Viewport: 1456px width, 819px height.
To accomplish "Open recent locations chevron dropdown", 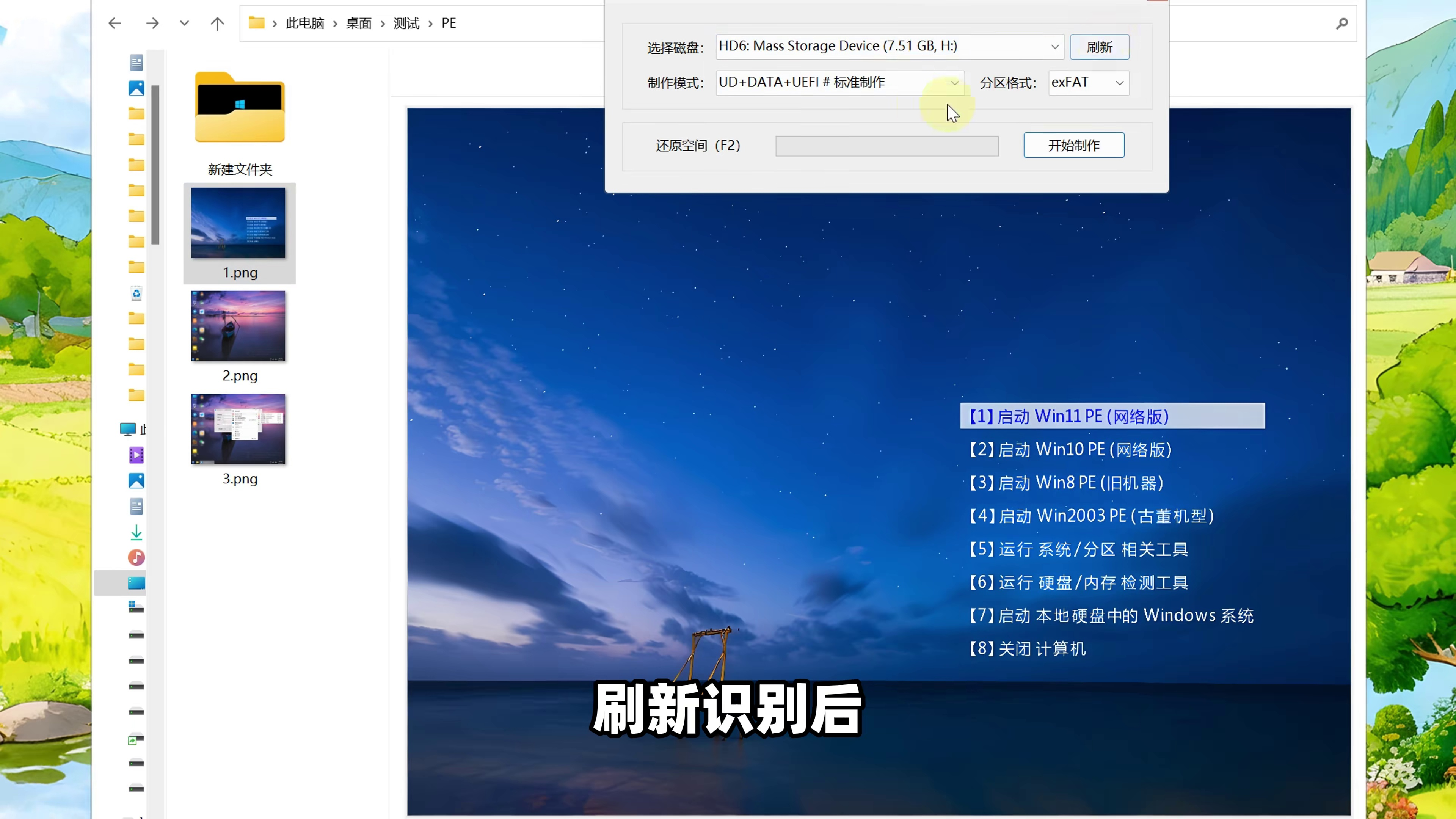I will (x=184, y=23).
